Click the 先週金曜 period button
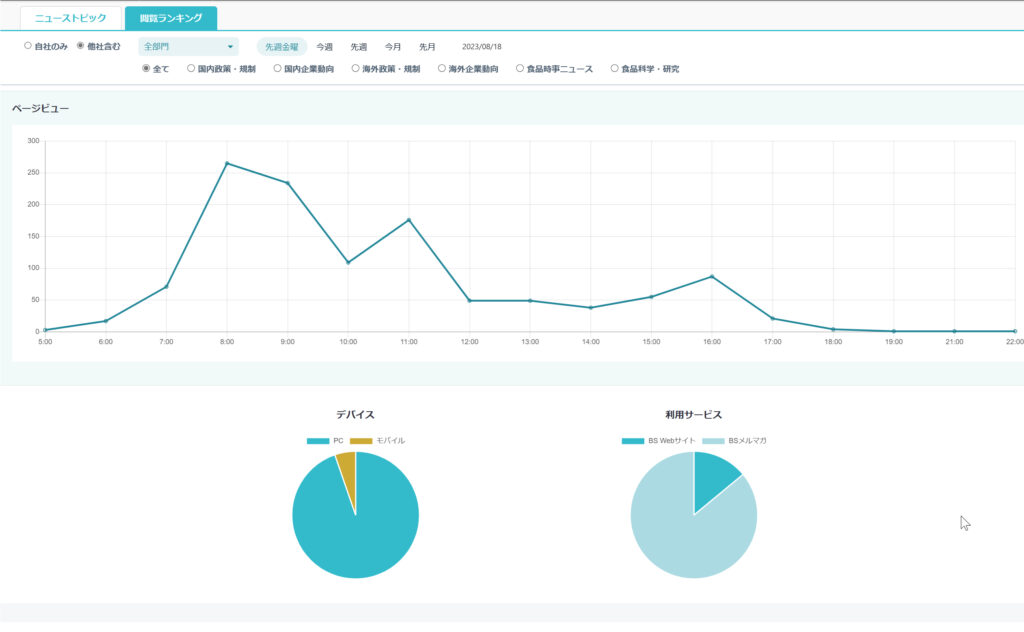The height and width of the screenshot is (632, 1024). [281, 47]
